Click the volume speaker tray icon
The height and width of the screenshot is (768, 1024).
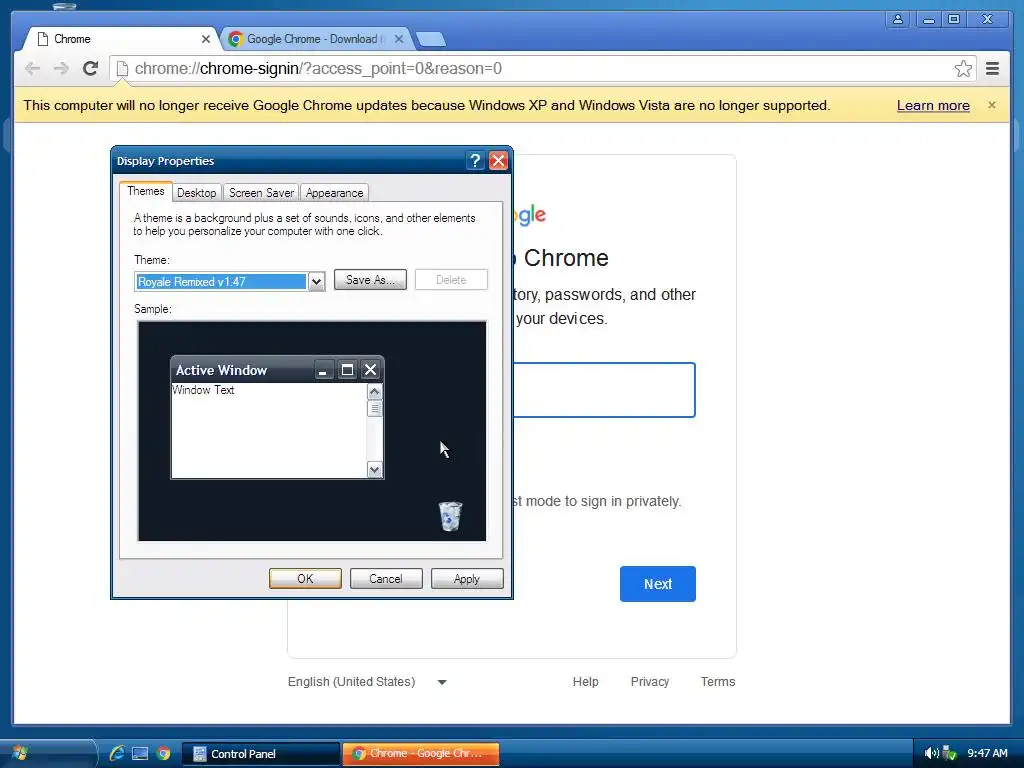click(x=931, y=754)
